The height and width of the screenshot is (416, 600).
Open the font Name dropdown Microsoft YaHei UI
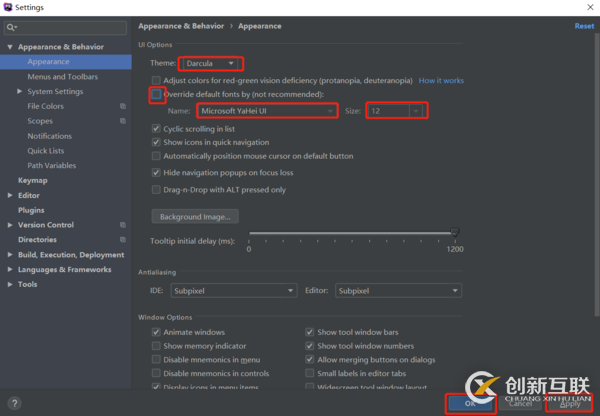pyautogui.click(x=267, y=111)
